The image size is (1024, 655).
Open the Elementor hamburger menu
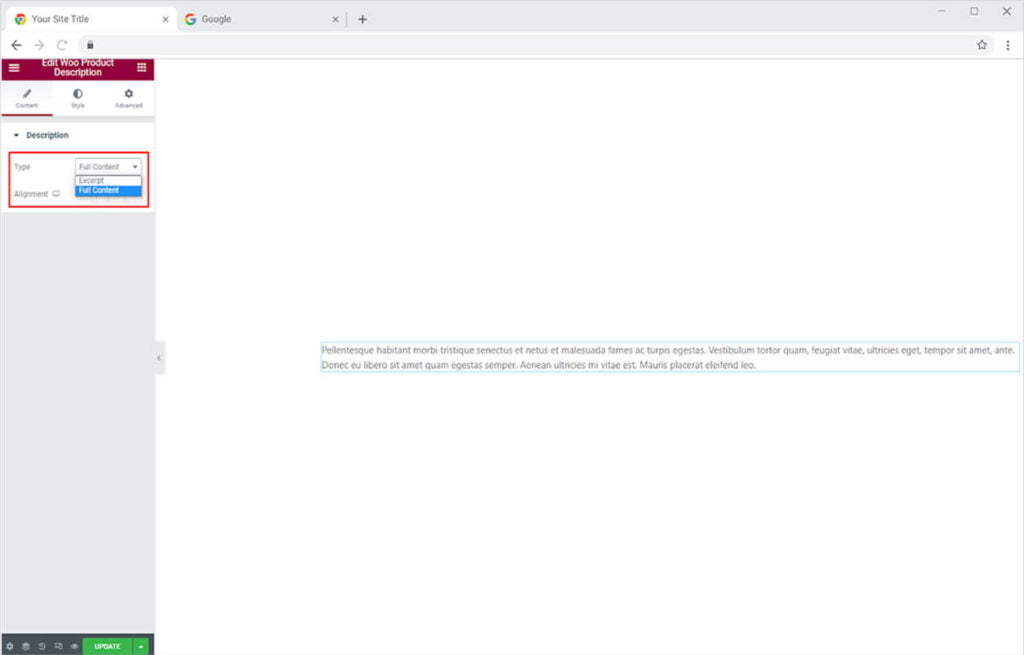[14, 68]
